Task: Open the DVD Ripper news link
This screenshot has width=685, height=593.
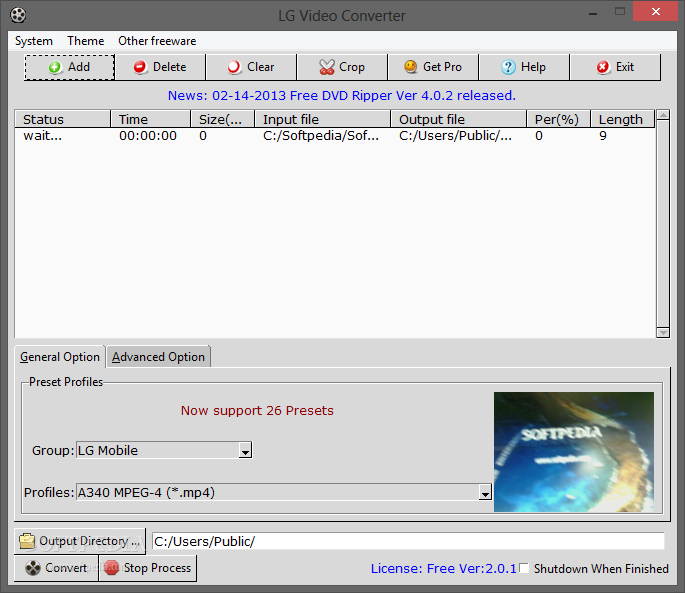Action: pyautogui.click(x=342, y=95)
